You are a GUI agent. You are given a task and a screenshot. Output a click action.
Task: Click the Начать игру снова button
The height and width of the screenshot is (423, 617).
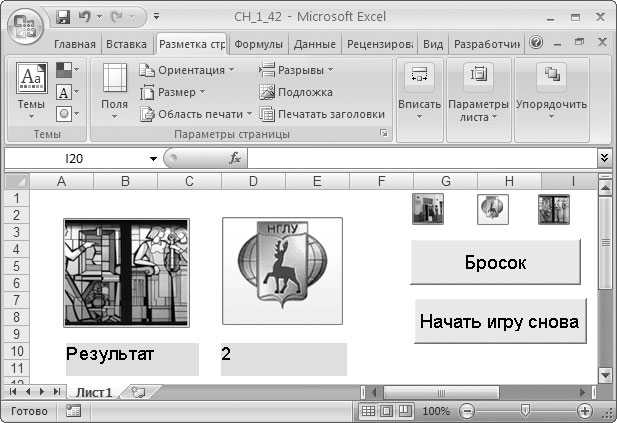pyautogui.click(x=500, y=321)
